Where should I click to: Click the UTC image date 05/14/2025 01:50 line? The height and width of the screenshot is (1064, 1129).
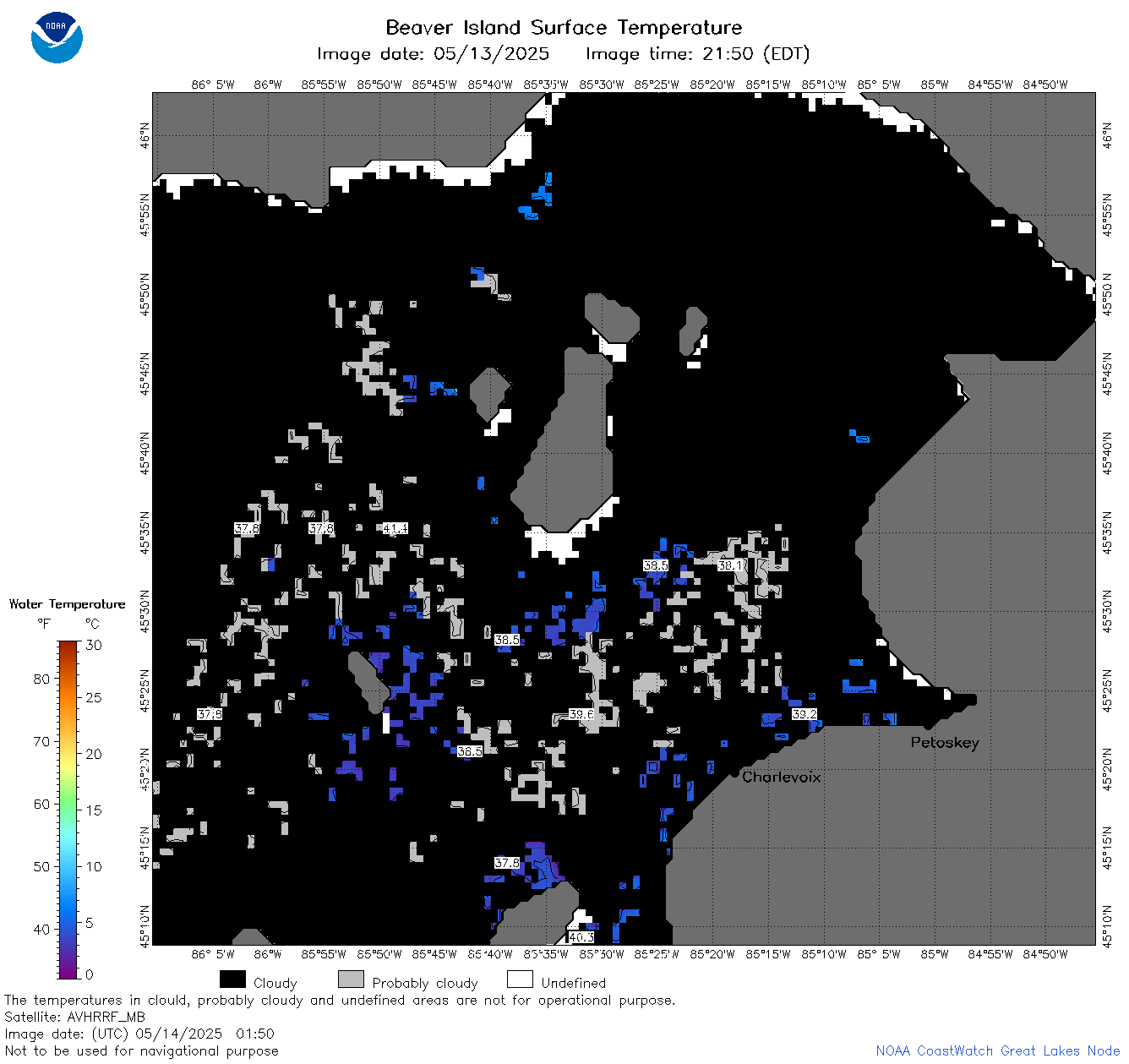[x=139, y=1034]
